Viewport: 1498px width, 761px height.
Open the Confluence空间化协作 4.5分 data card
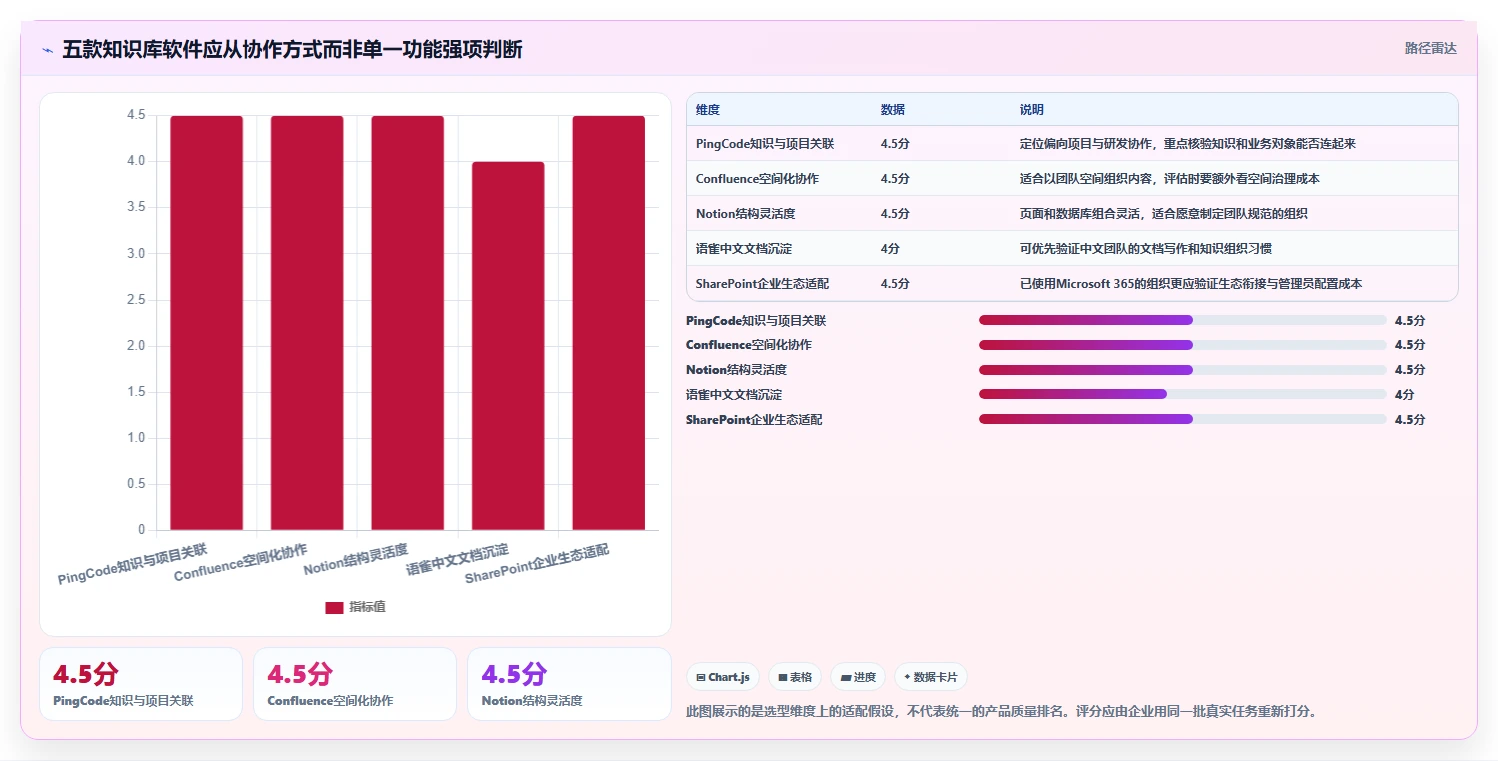click(355, 684)
